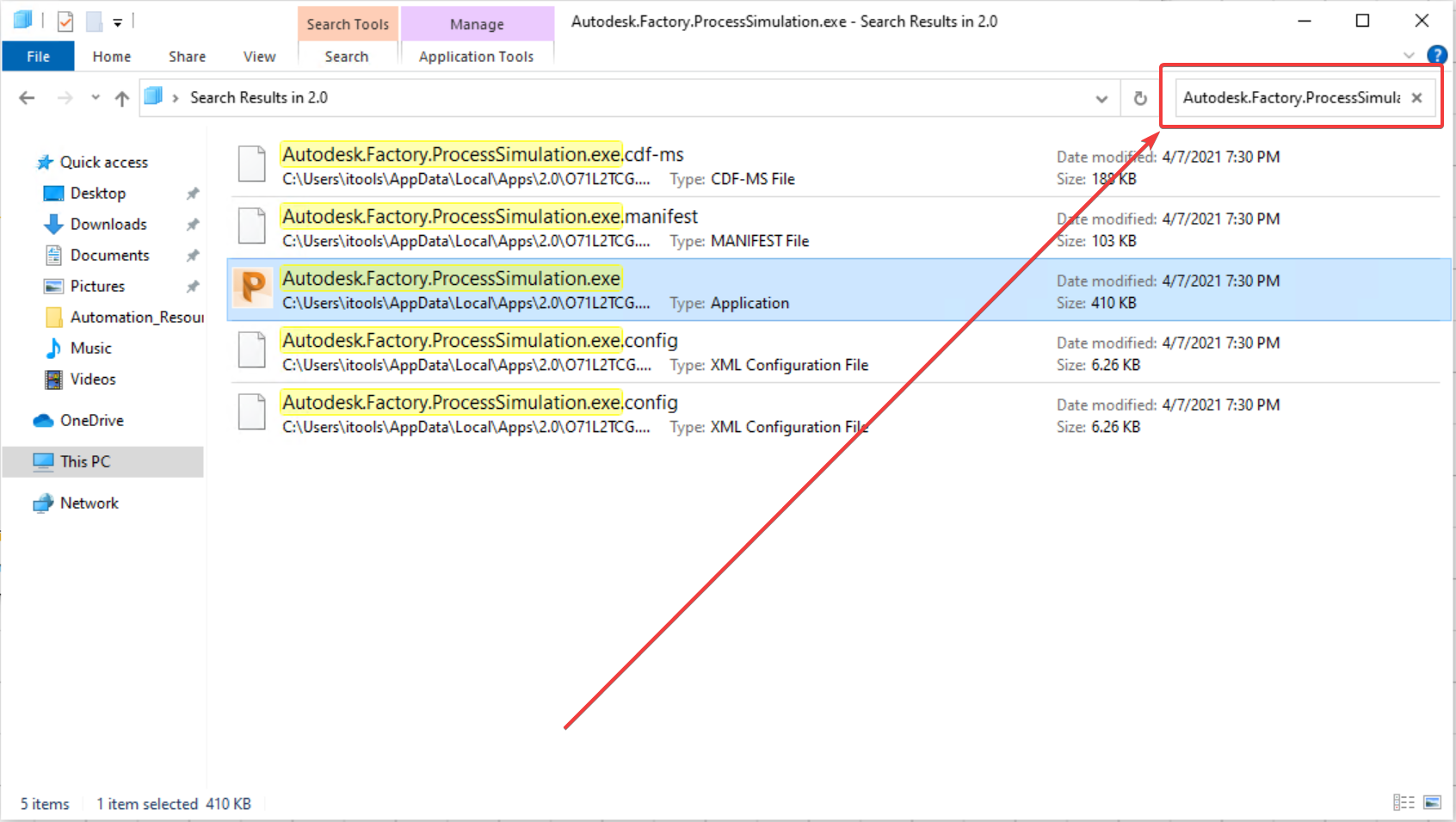Click the pin icon next to Downloads
The height and width of the screenshot is (822, 1456).
point(193,225)
